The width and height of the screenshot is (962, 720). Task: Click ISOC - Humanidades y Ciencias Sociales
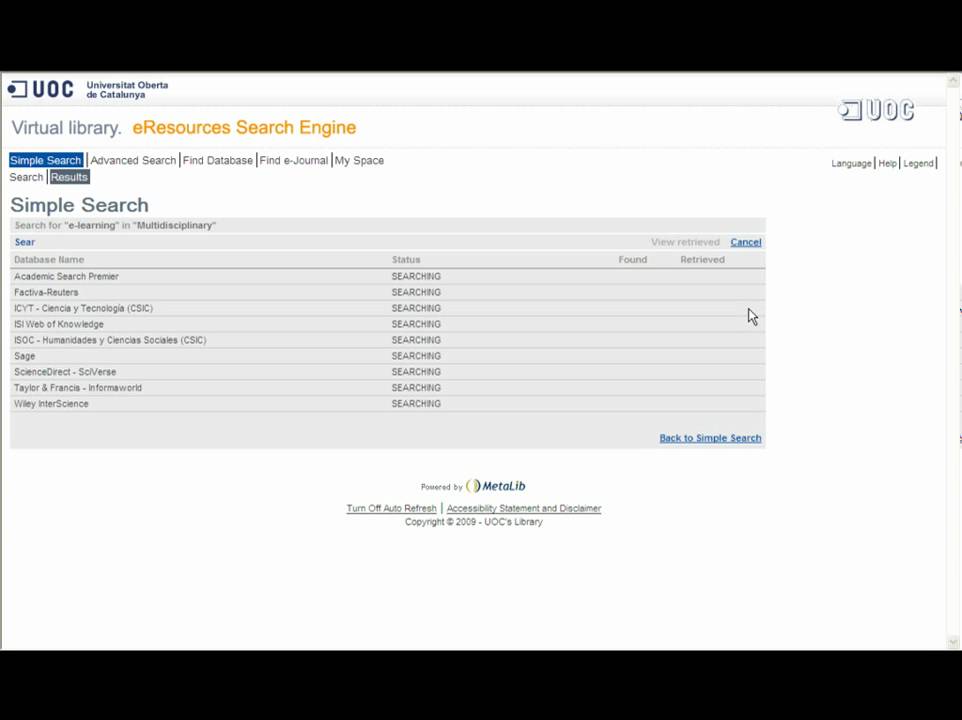[x=110, y=340]
